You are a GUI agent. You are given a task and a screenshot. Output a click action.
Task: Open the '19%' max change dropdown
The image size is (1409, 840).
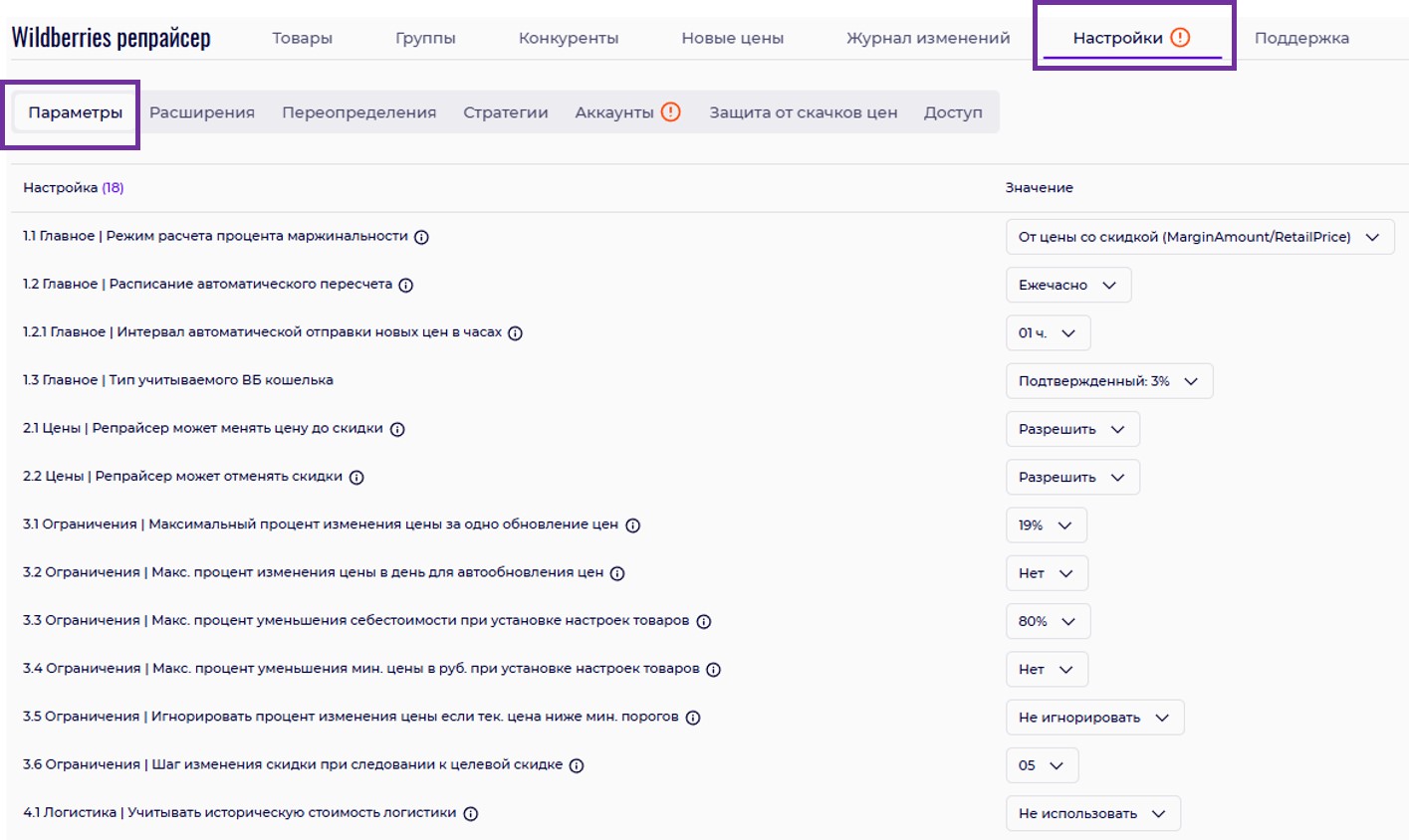pos(1046,525)
